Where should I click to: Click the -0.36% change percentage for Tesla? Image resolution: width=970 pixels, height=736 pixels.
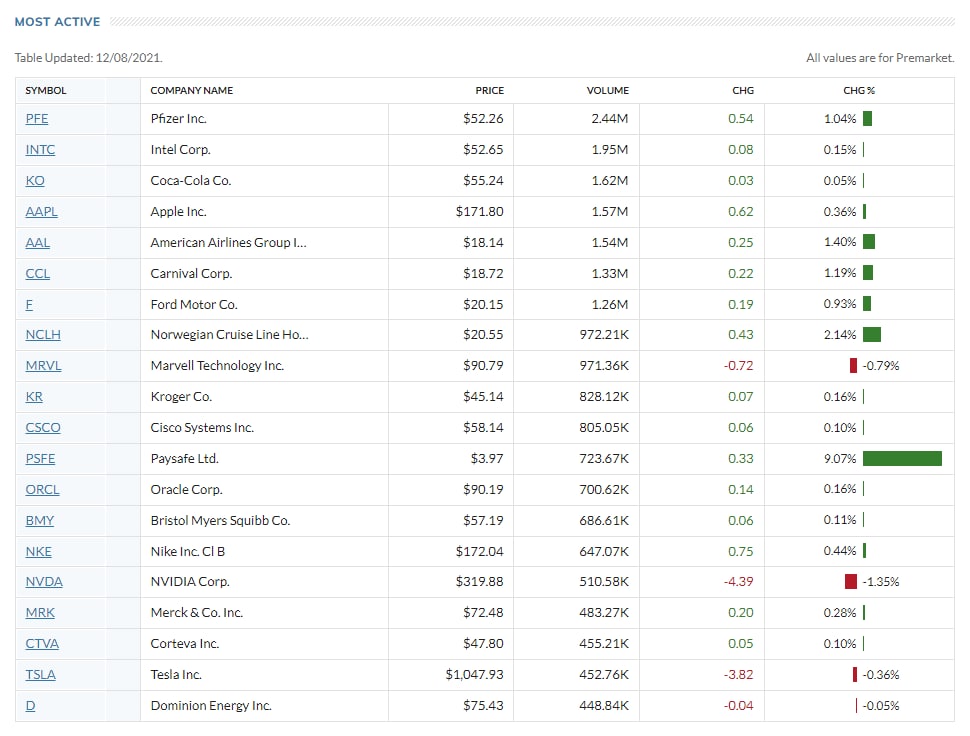(881, 674)
